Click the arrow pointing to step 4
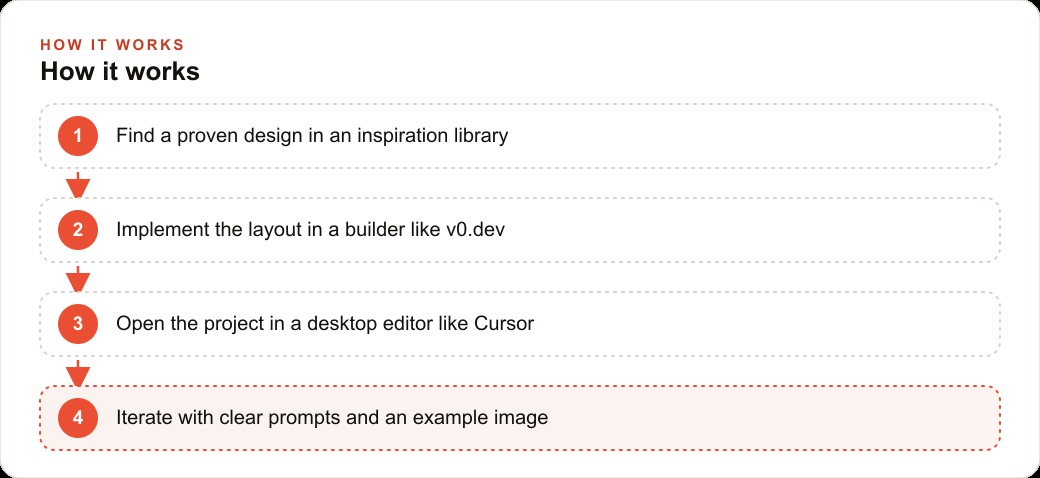This screenshot has width=1040, height=478. (78, 373)
